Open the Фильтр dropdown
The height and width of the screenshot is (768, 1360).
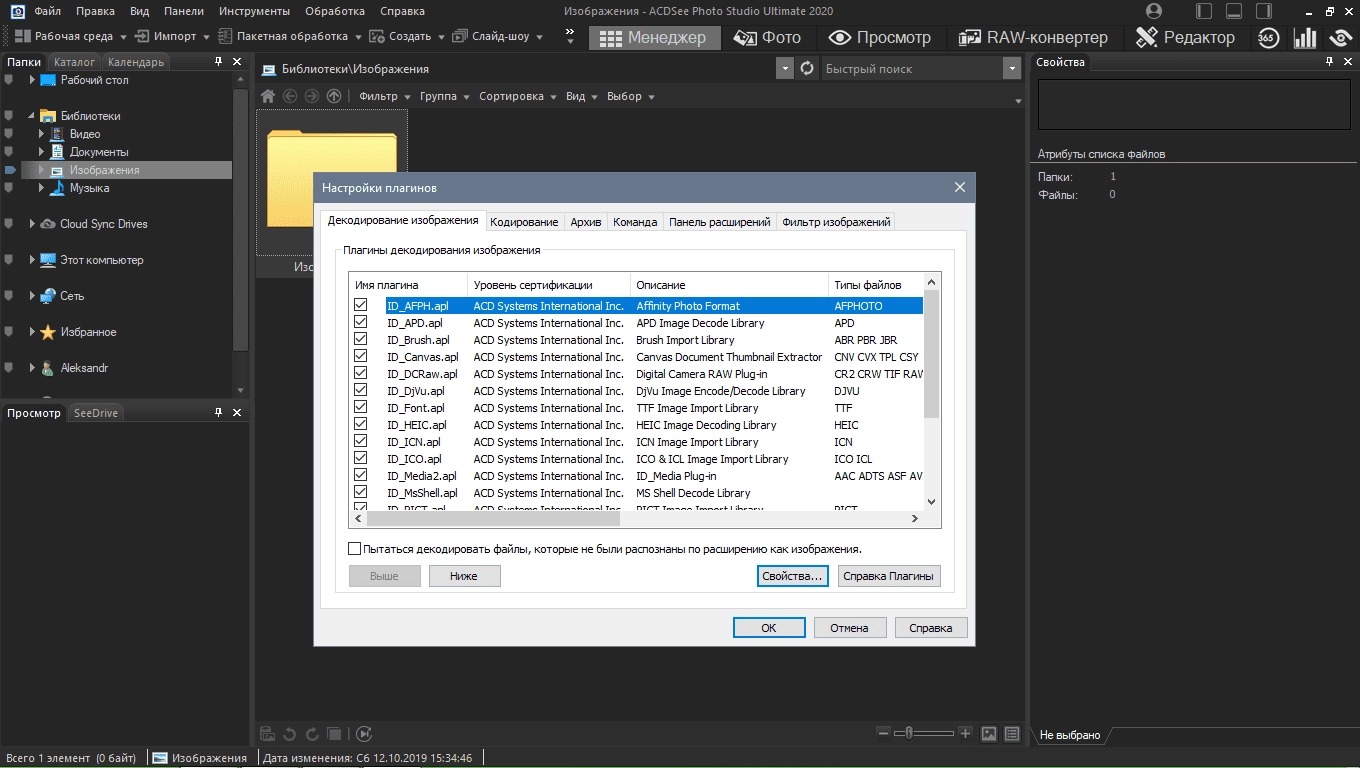click(385, 96)
